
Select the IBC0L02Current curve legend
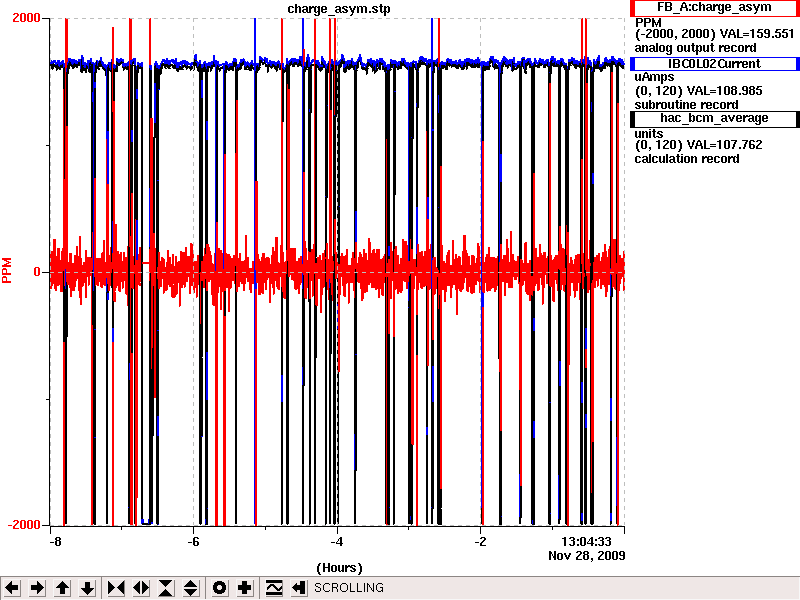coord(714,64)
